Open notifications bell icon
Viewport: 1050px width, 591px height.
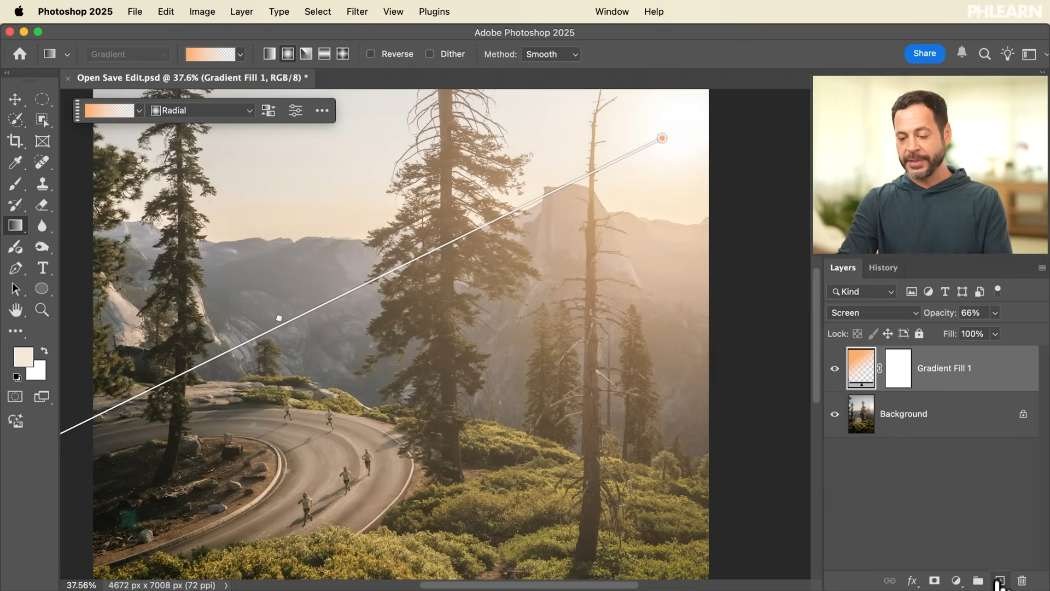pyautogui.click(x=962, y=52)
